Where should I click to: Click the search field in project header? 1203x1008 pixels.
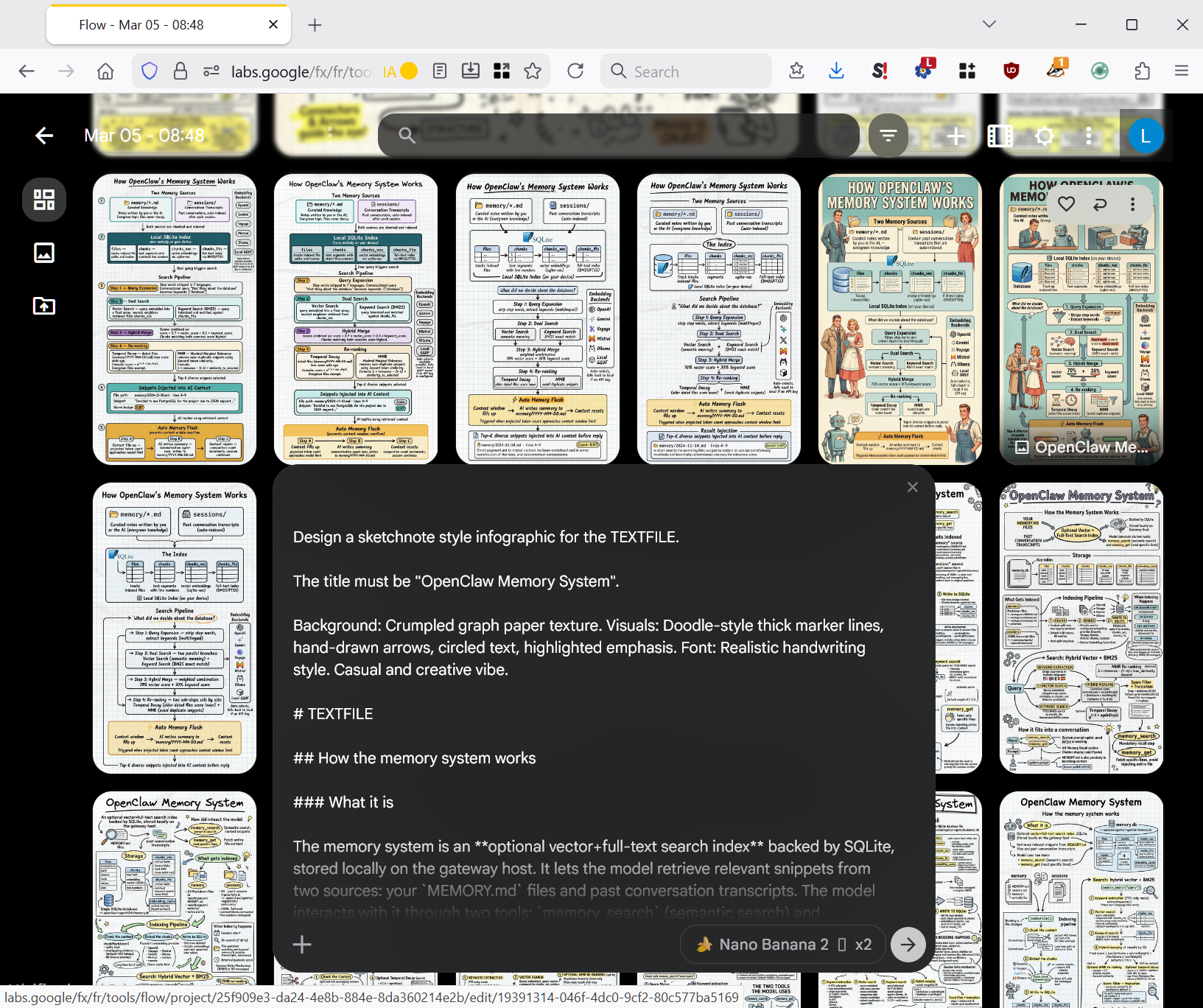(x=619, y=136)
